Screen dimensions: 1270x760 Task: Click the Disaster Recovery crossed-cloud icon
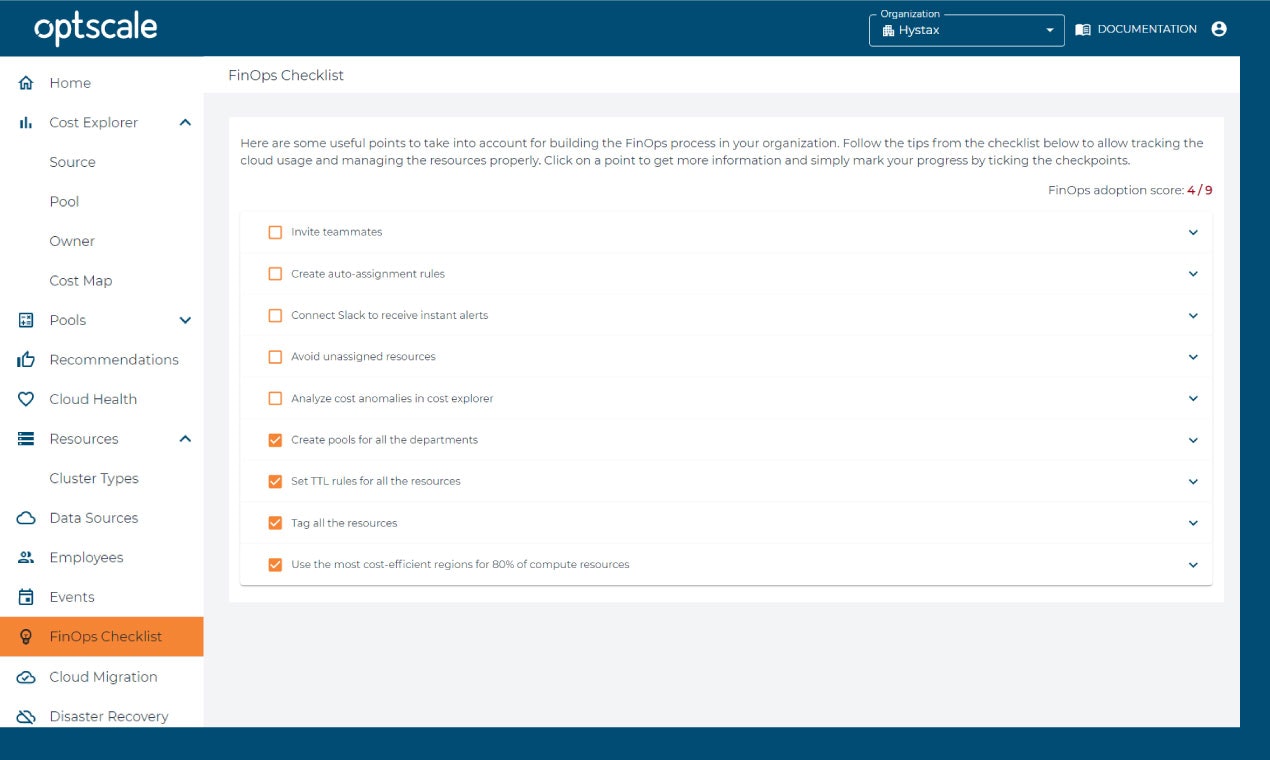(x=26, y=716)
